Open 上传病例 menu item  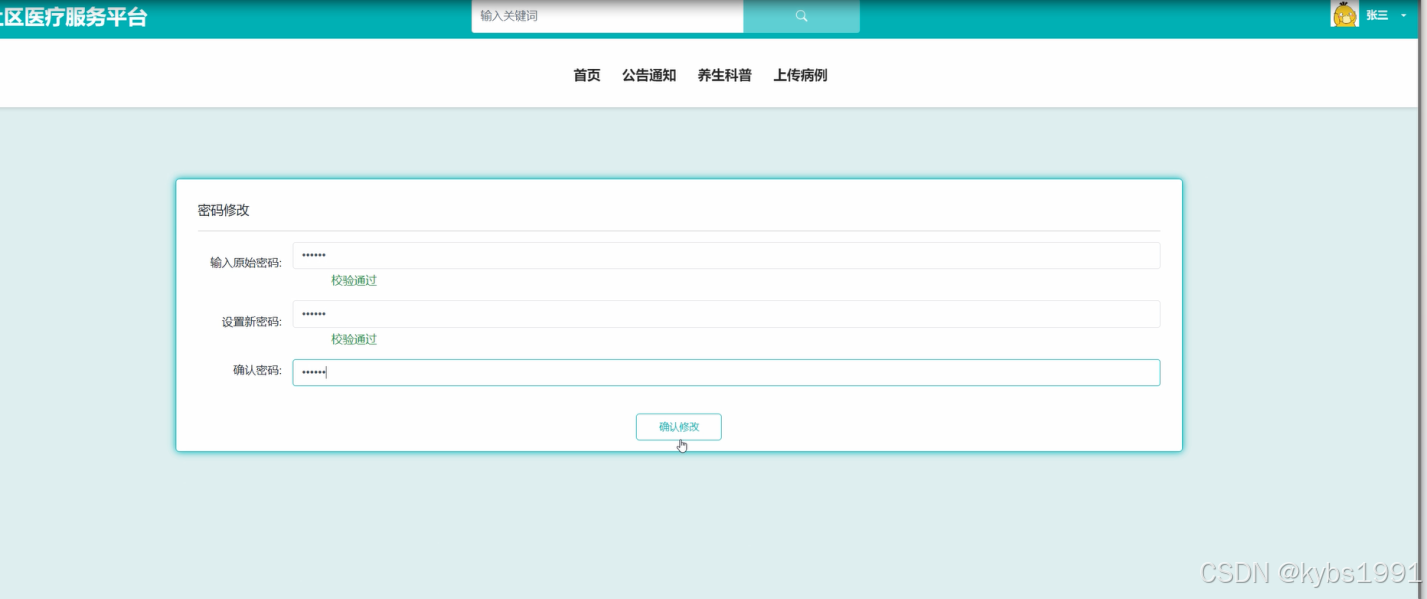pos(800,75)
